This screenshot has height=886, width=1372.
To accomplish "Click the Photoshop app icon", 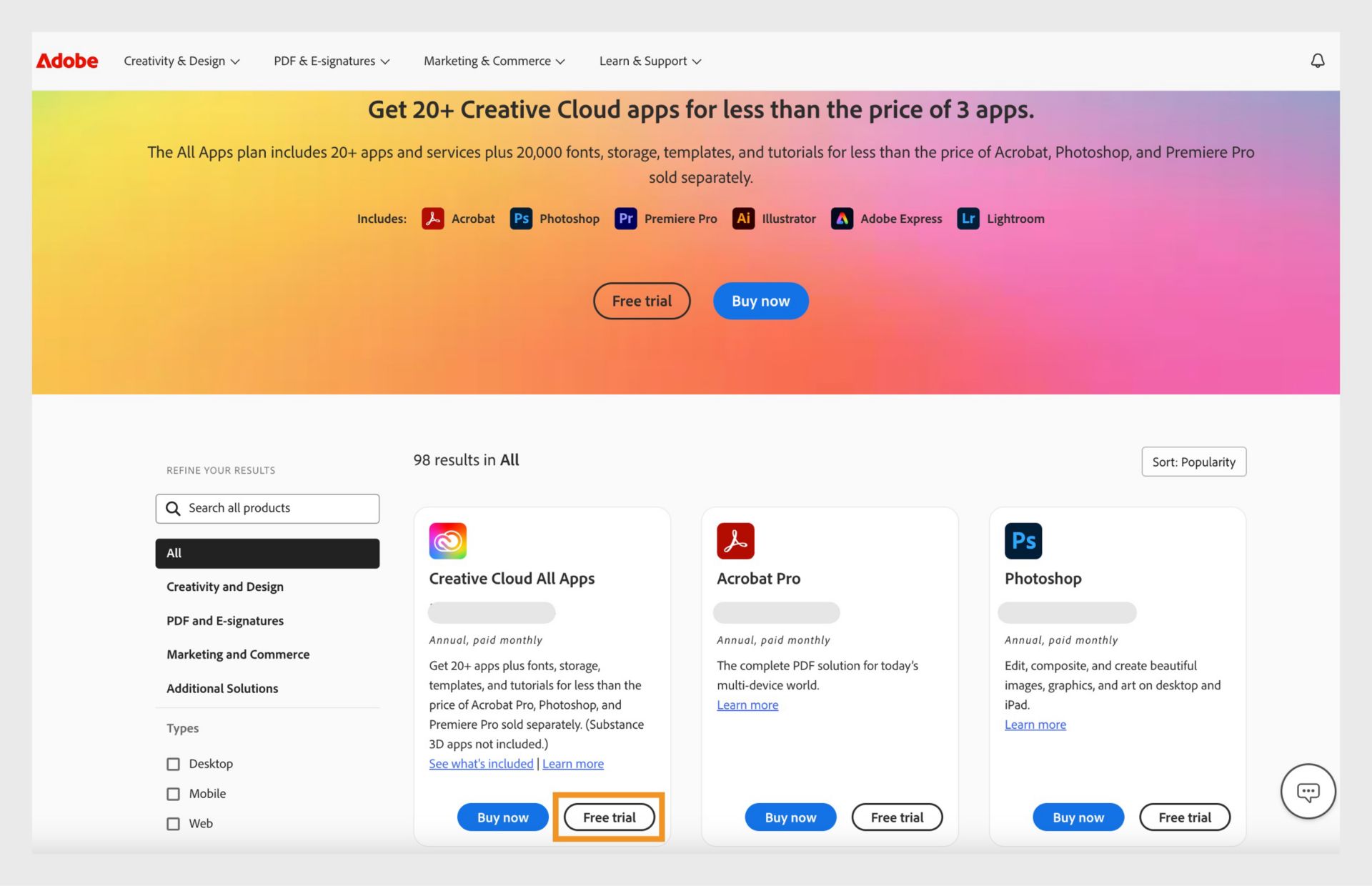I will pyautogui.click(x=1023, y=540).
